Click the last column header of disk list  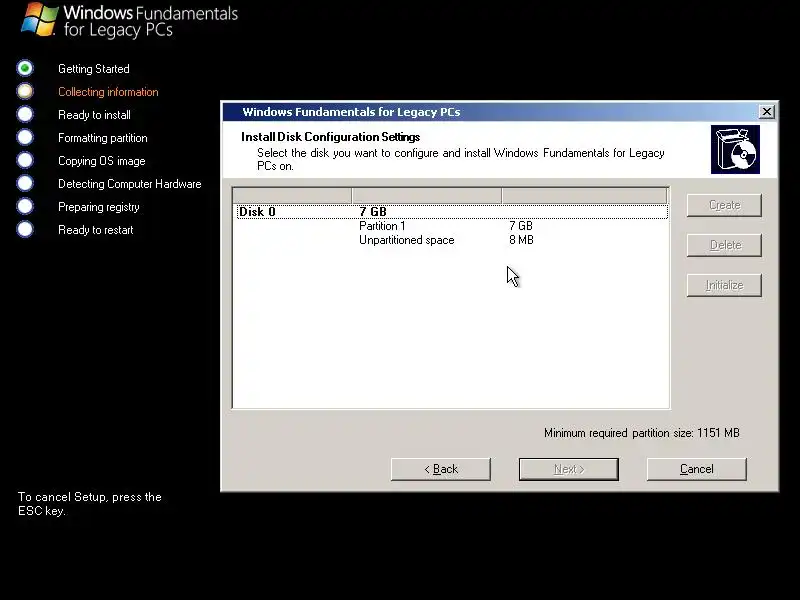coord(584,195)
